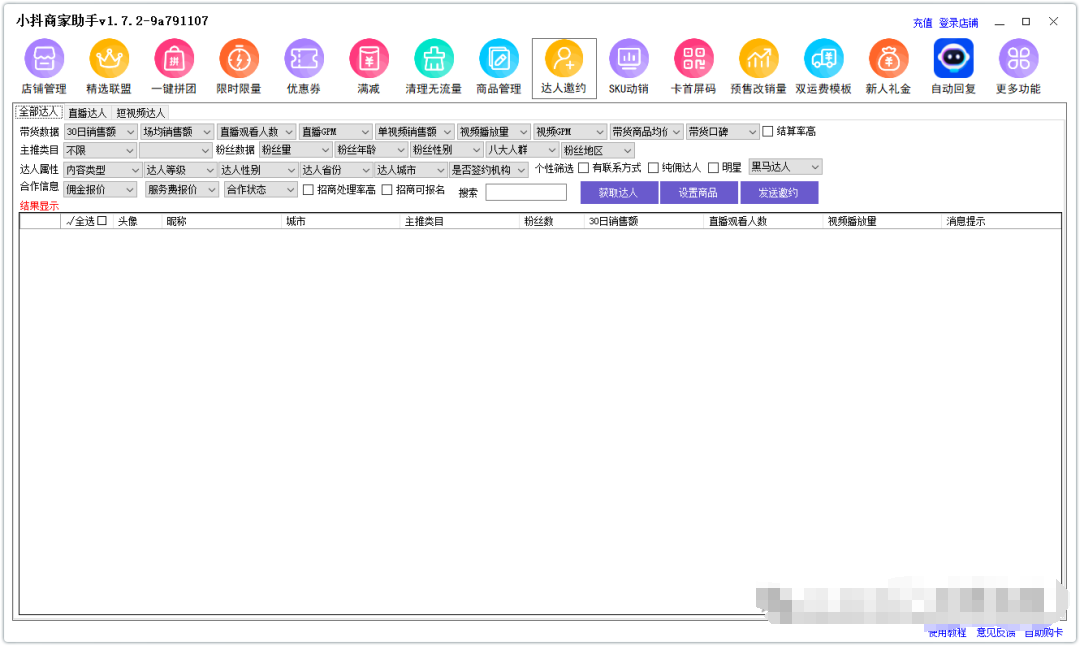Open the 佣金报价 dropdown
1080x646 pixels.
101,189
